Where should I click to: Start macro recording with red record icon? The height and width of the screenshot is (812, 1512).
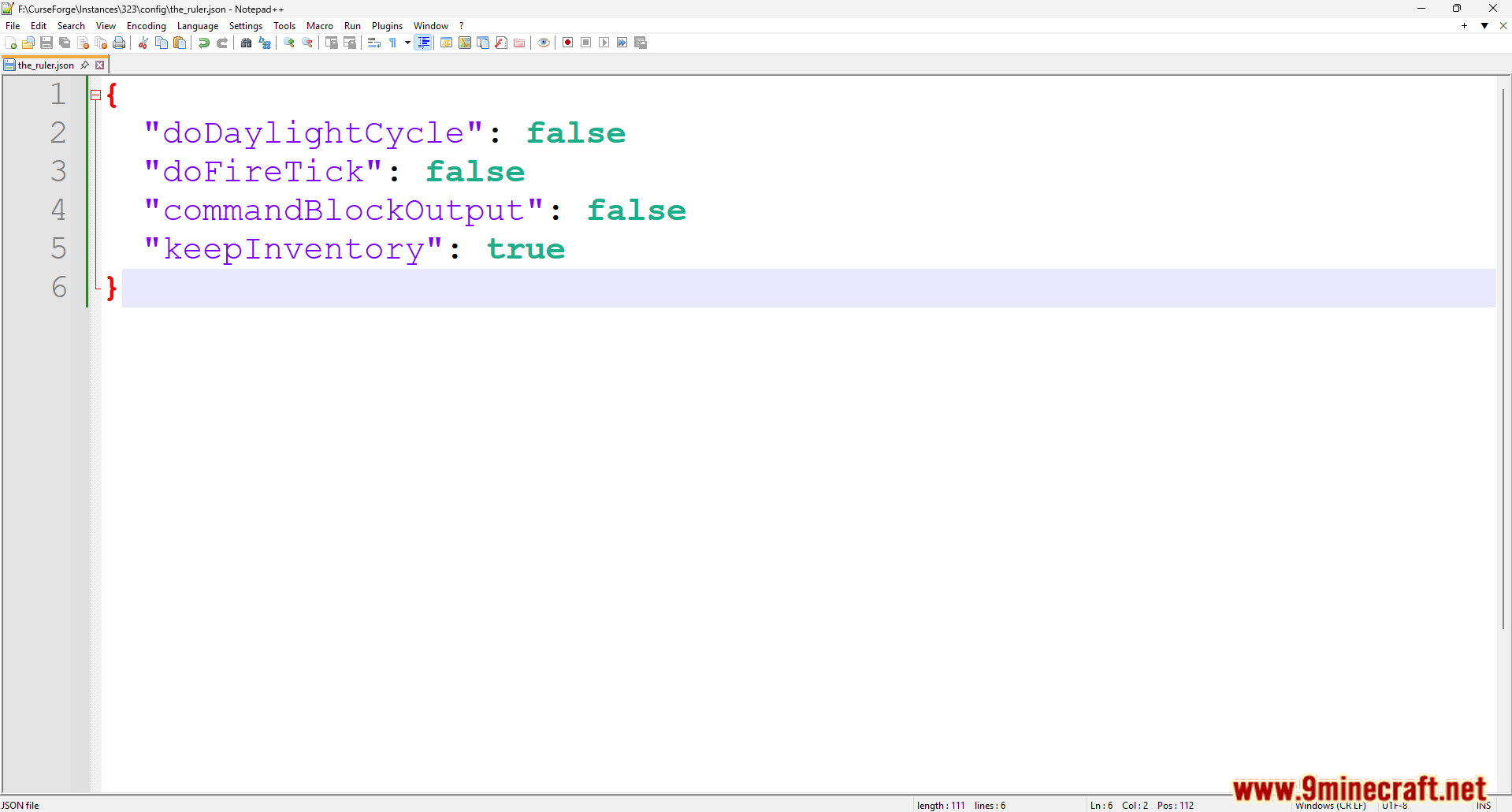tap(567, 43)
